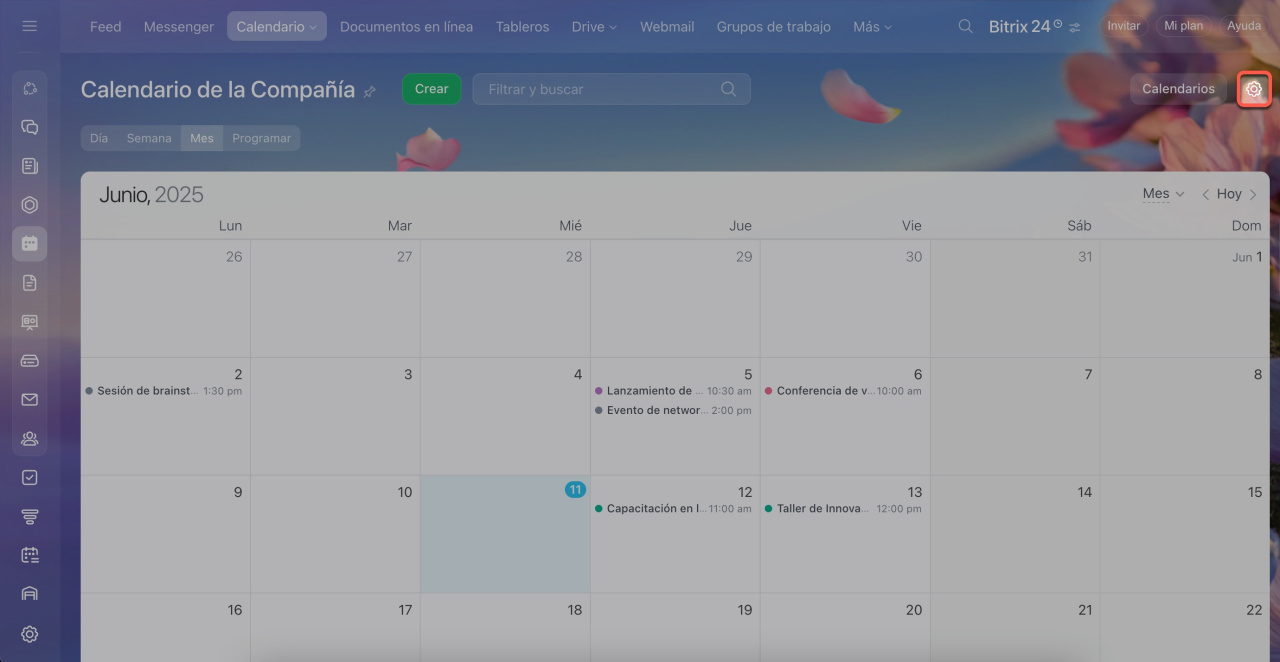Focus the Filtrar y buscar field
This screenshot has height=662, width=1280.
click(611, 89)
